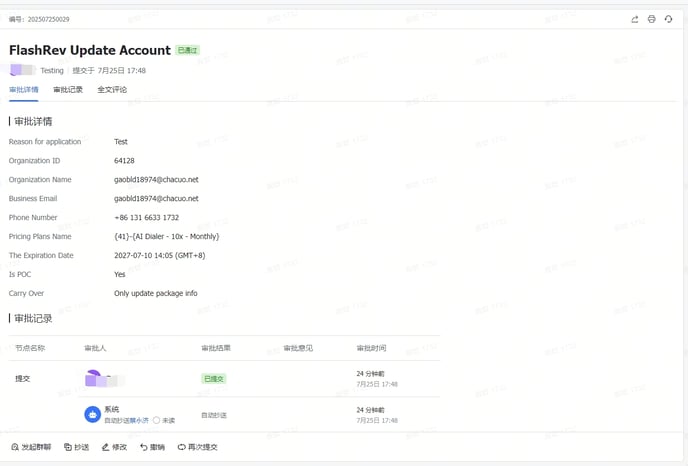Click the Is POC value Yes
Image resolution: width=688 pixels, height=466 pixels.
pyautogui.click(x=120, y=274)
